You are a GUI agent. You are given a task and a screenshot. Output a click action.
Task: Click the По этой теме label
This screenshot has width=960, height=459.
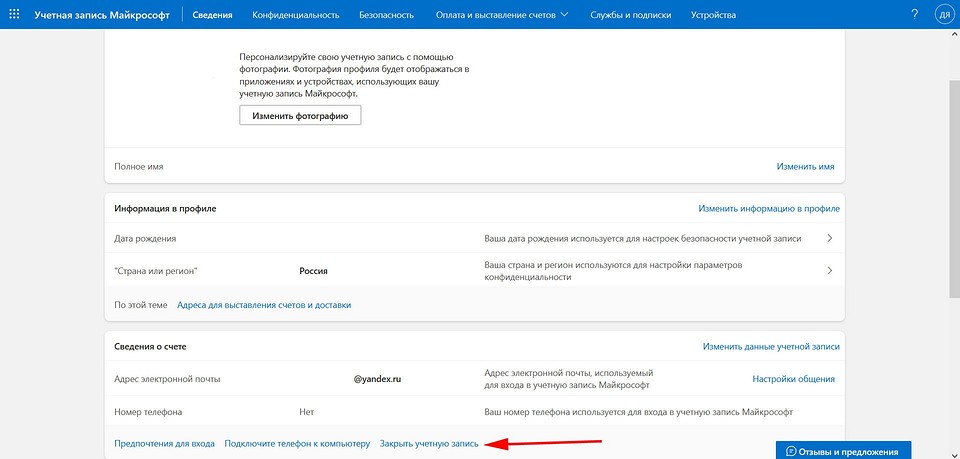[x=140, y=305]
